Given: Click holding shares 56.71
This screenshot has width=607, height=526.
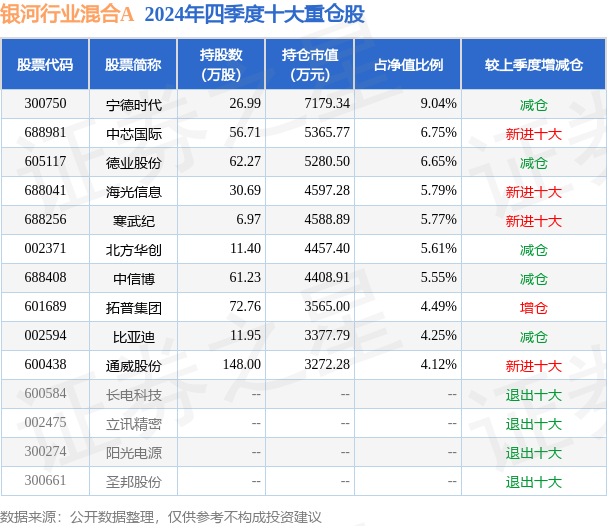Looking at the screenshot, I should (245, 132).
